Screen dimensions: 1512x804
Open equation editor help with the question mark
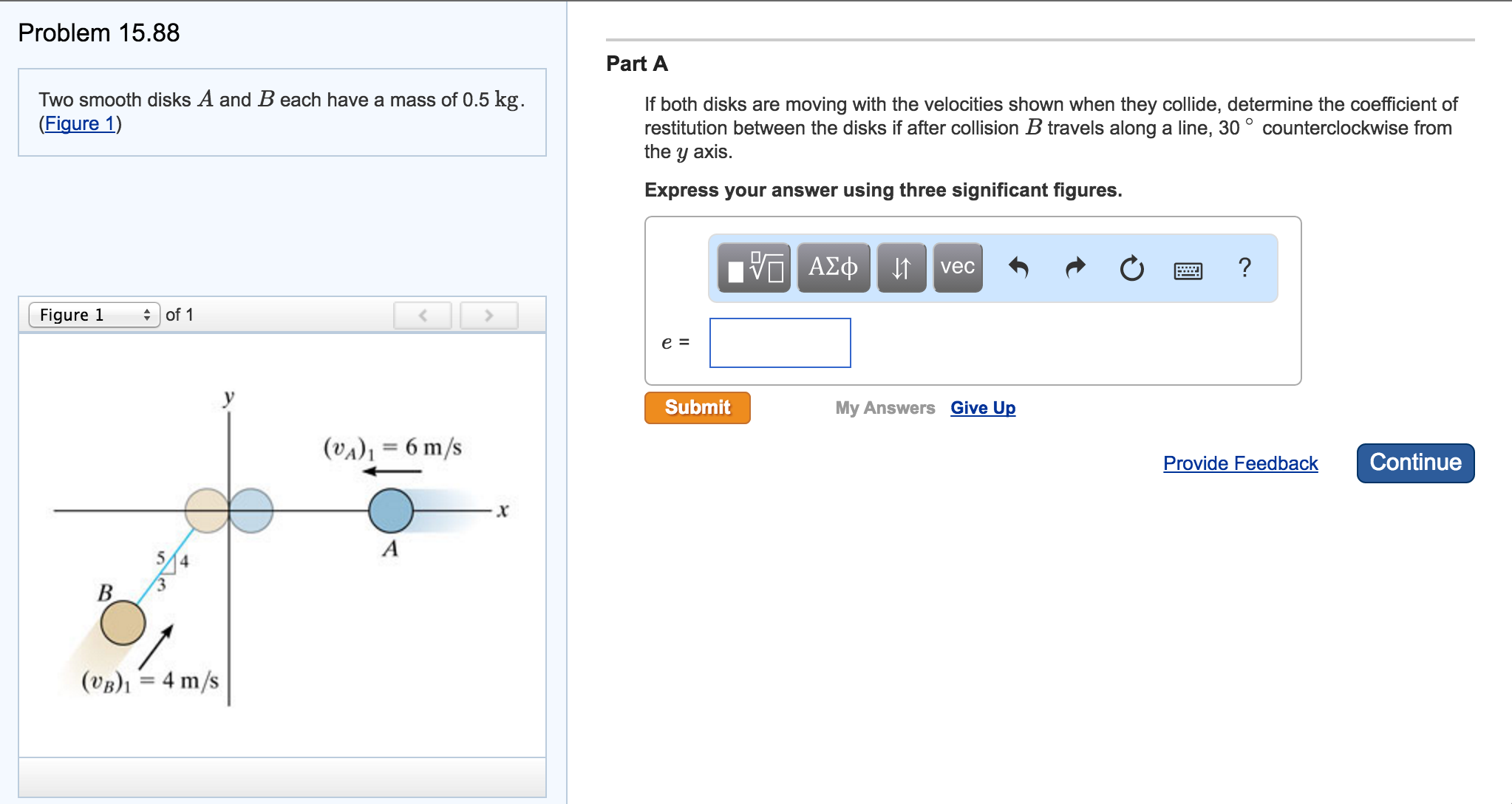[x=1244, y=268]
